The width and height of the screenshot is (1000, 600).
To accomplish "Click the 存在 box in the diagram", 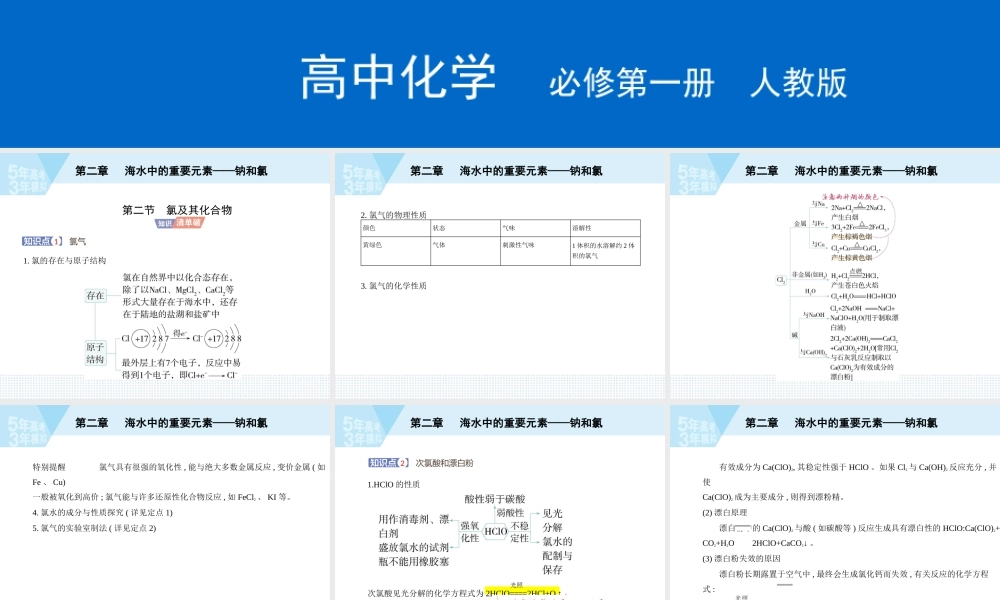I will [x=96, y=295].
